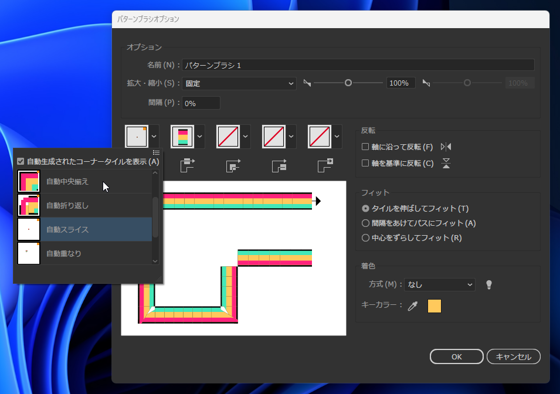
Task: Open the outer corner tile thumbnail
Action: pos(136,136)
